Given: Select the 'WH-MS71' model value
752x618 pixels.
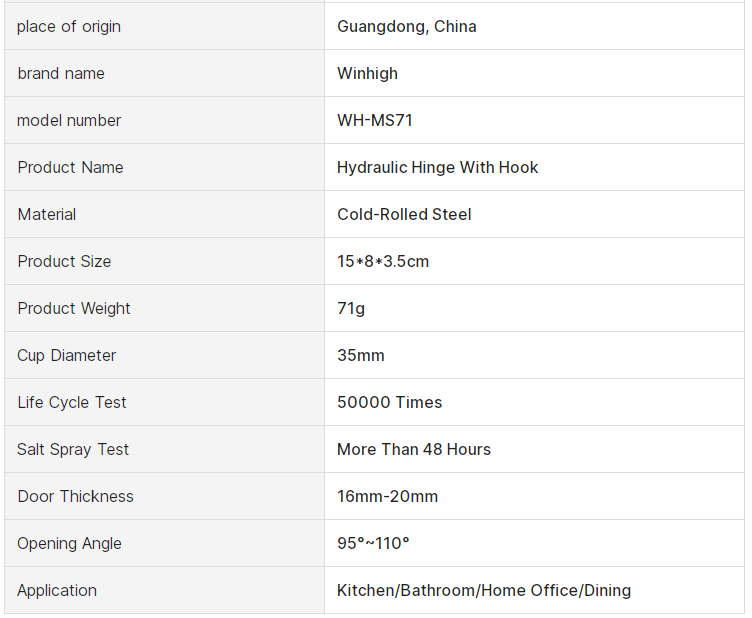Looking at the screenshot, I should [x=375, y=120].
